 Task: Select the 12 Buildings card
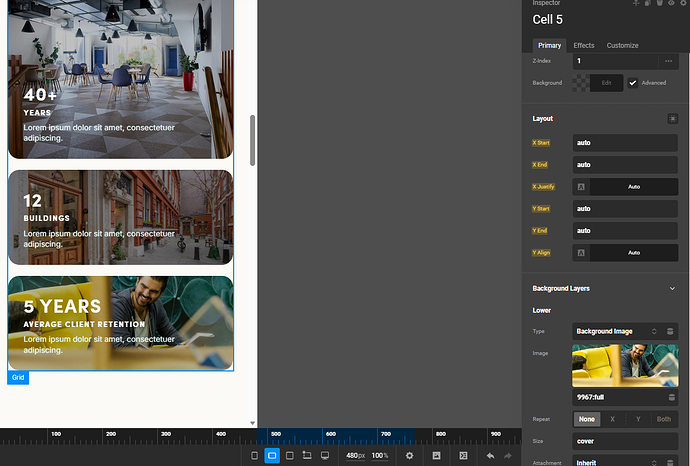[x=120, y=217]
